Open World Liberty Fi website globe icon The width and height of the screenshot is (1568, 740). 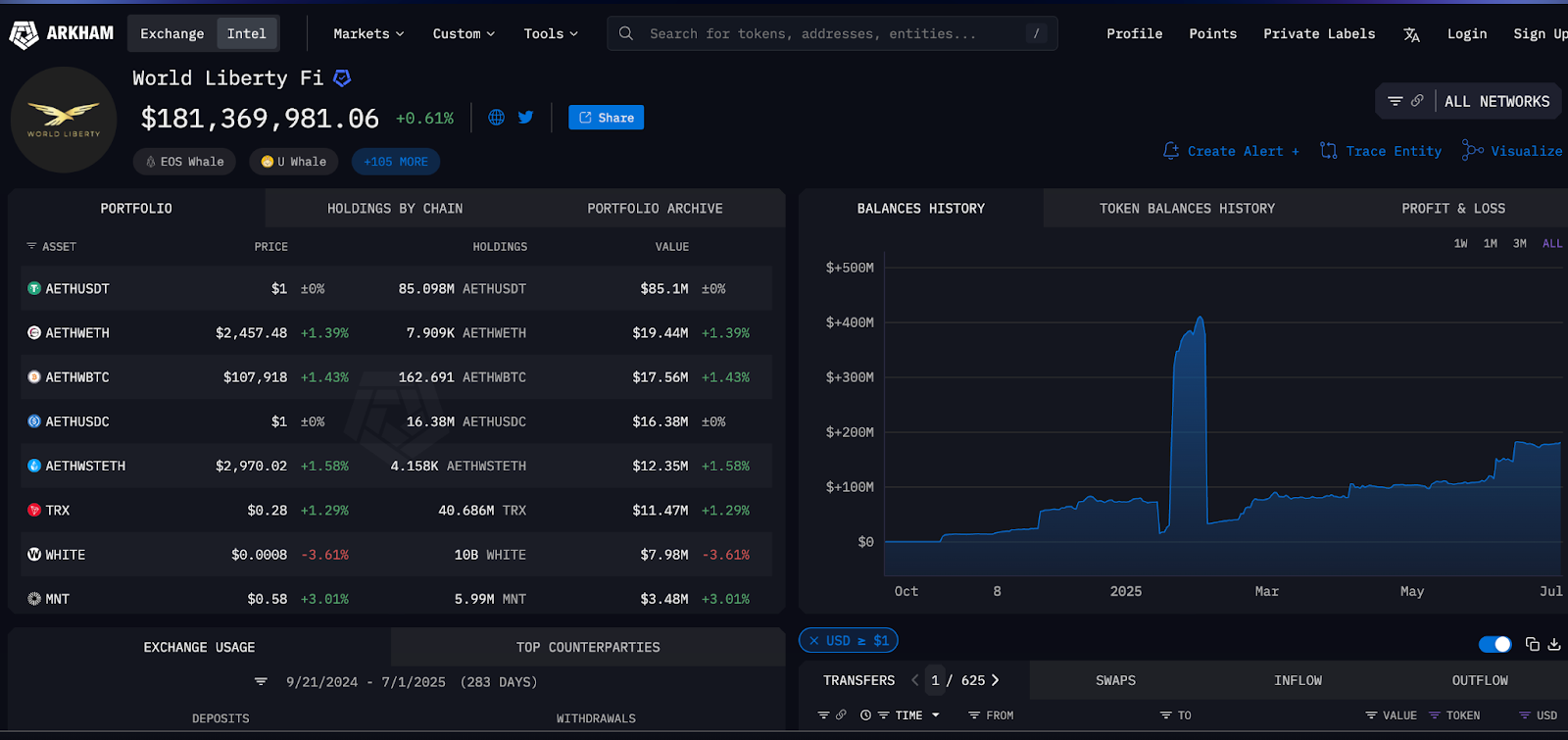497,118
